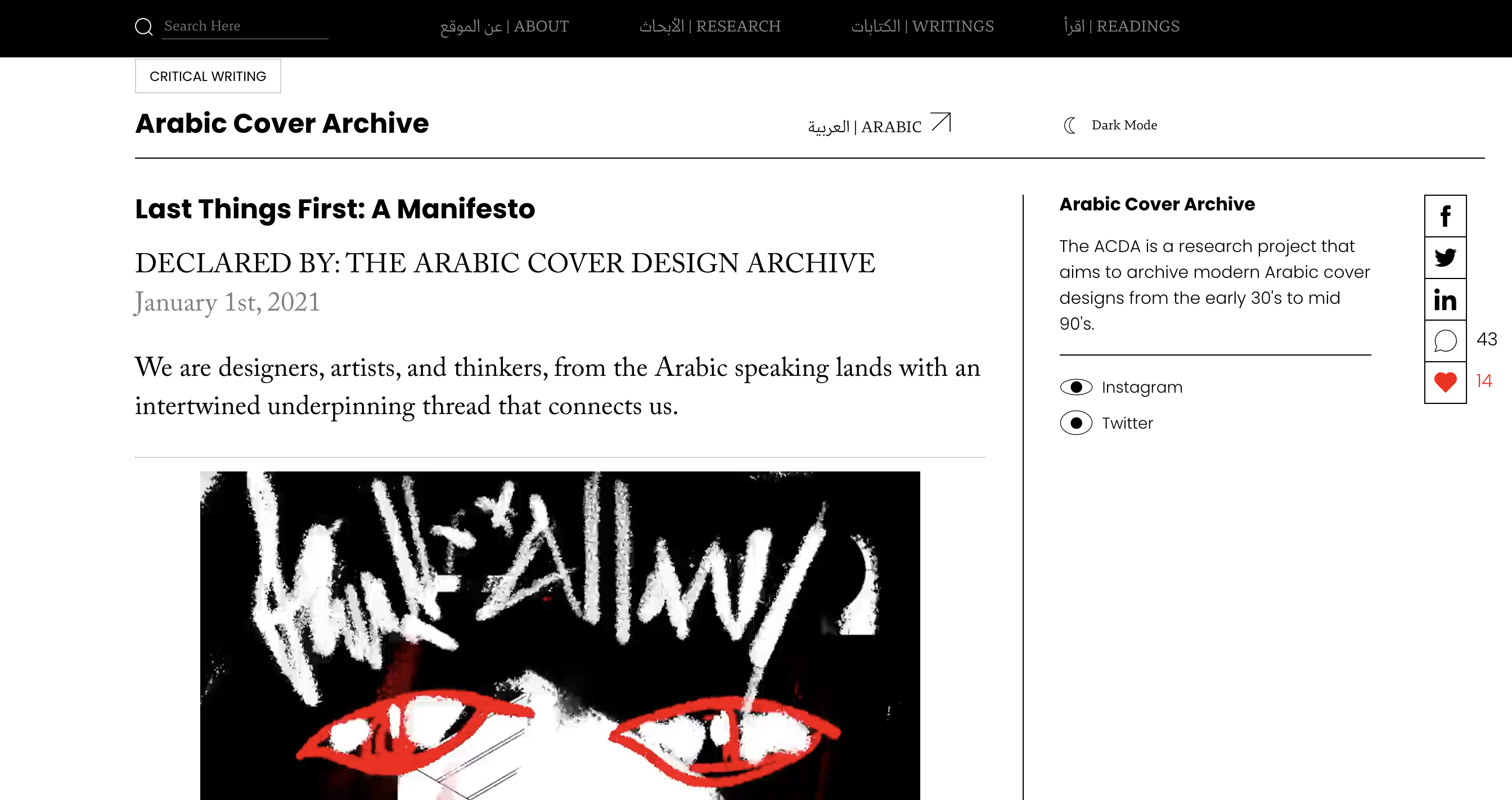The height and width of the screenshot is (800, 1512).
Task: Open the manifesto cover artwork image
Action: tap(560, 636)
